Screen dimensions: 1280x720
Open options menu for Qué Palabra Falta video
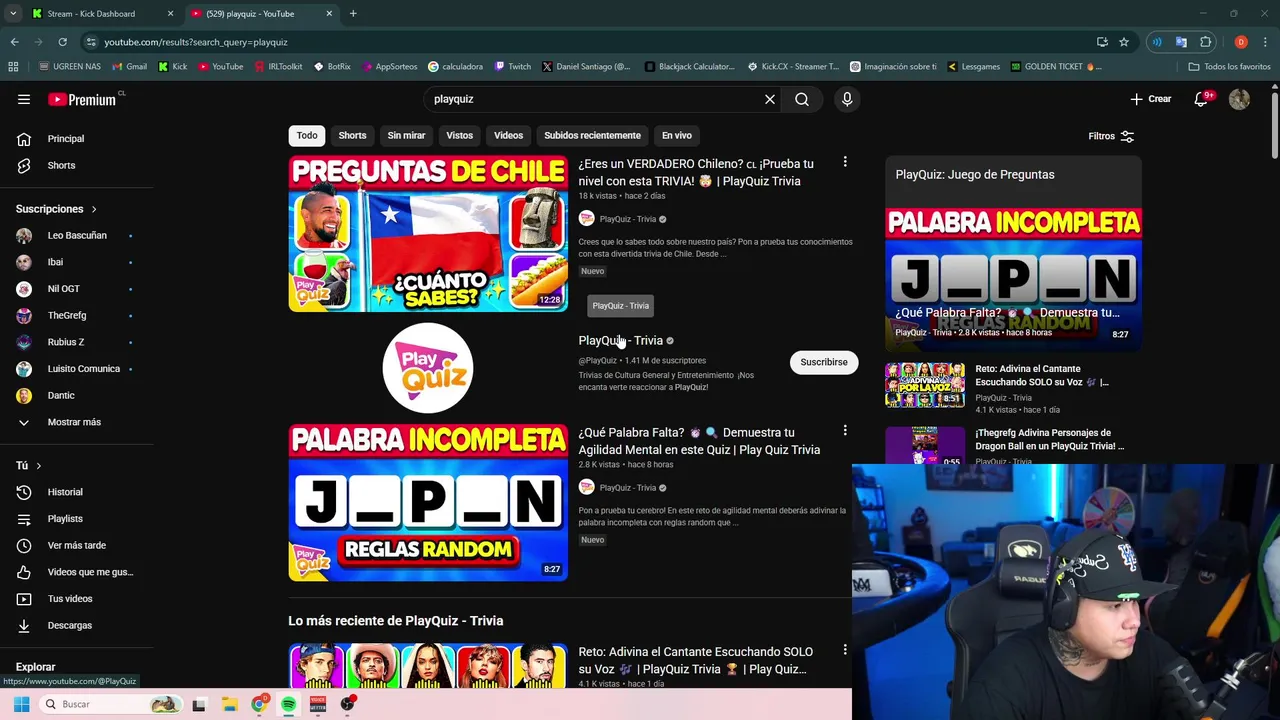[845, 431]
